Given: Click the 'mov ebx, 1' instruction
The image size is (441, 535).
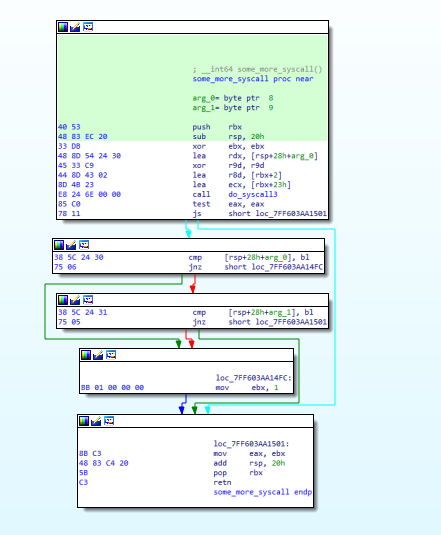Looking at the screenshot, I should pyautogui.click(x=247, y=388).
